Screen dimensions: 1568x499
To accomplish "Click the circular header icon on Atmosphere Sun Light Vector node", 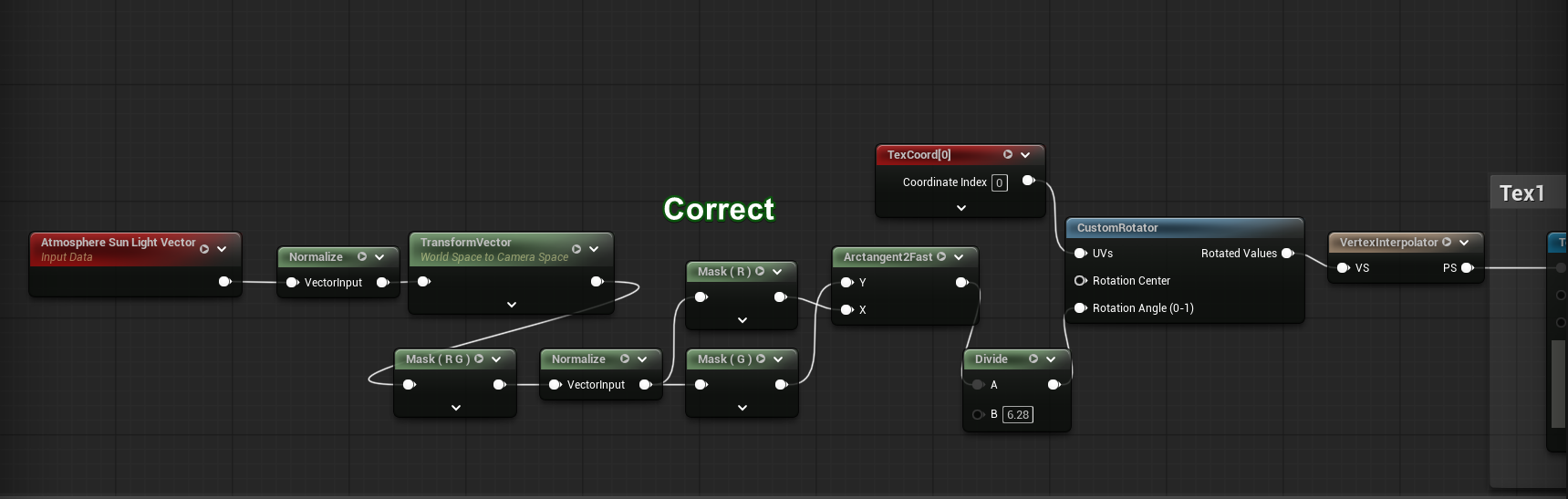I will coord(204,249).
